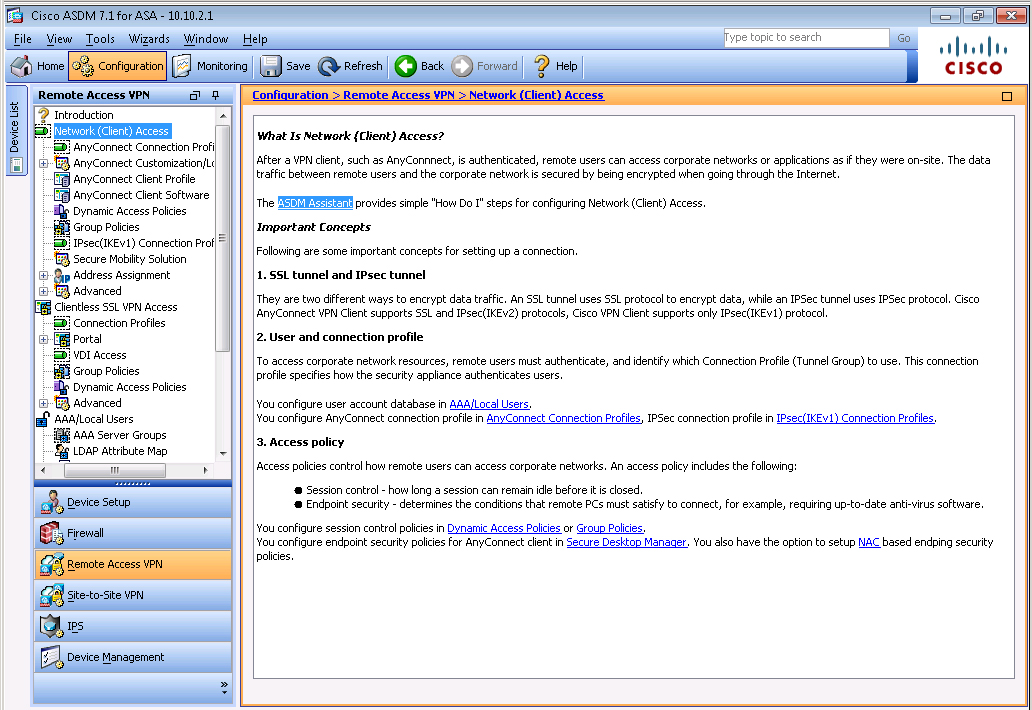Switch to the IPS section
This screenshot has height=710, width=1032.
(75, 626)
